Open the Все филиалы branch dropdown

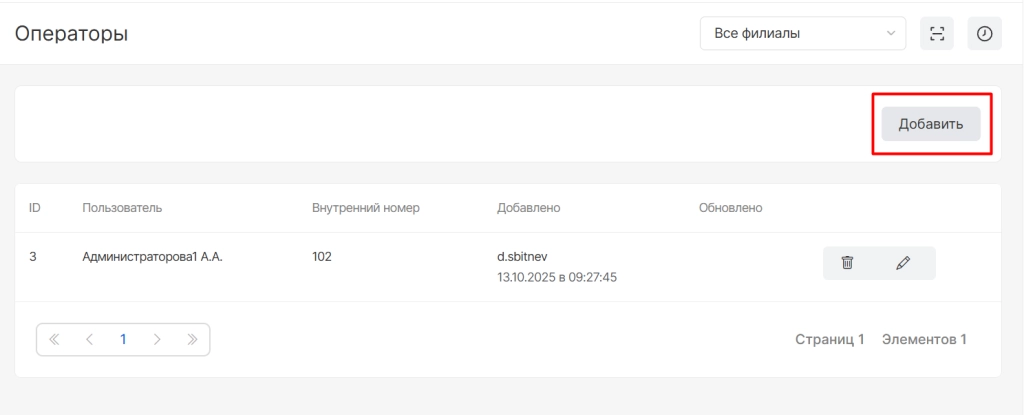click(x=803, y=34)
